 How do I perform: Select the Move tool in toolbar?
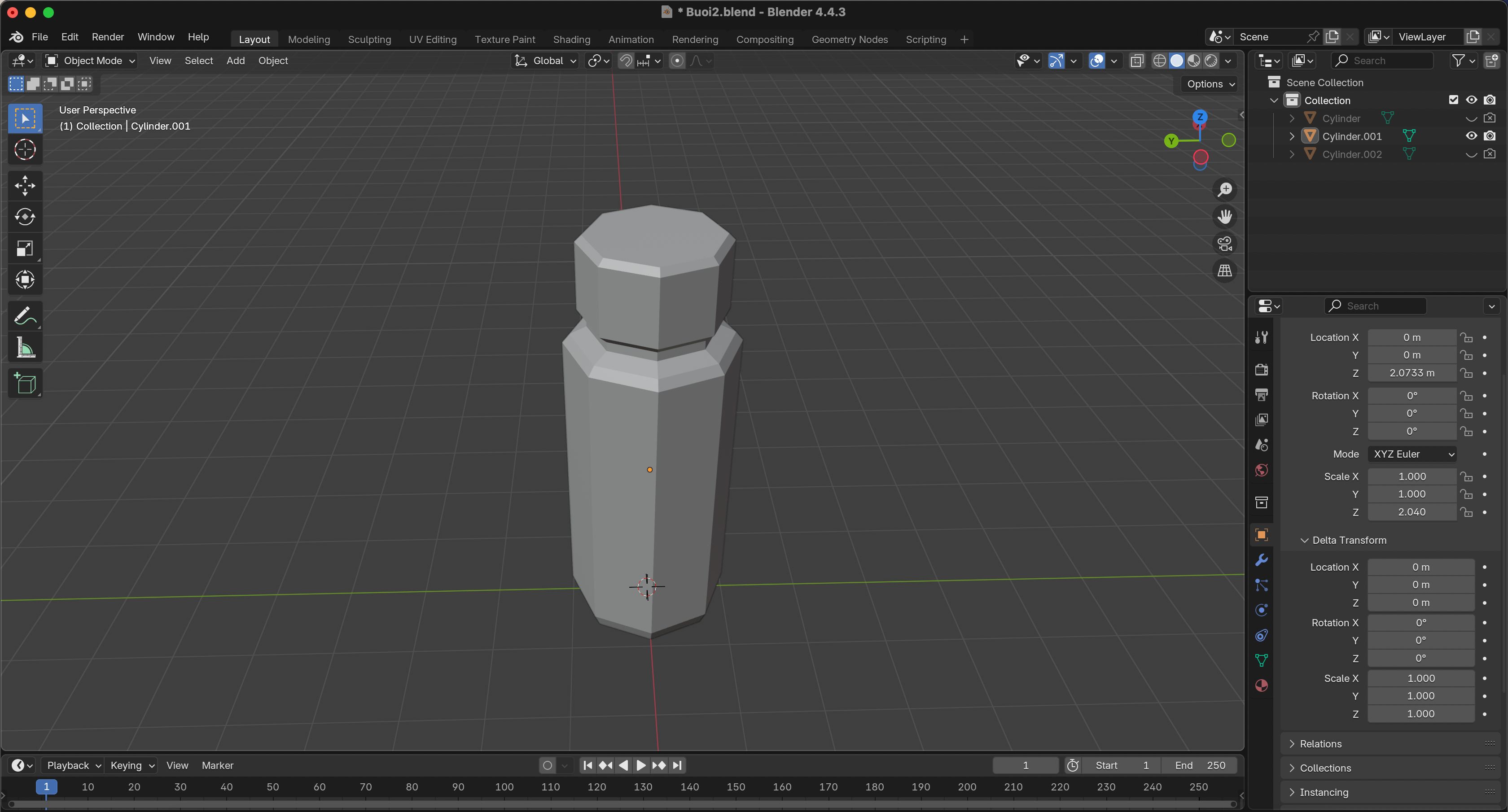click(25, 186)
